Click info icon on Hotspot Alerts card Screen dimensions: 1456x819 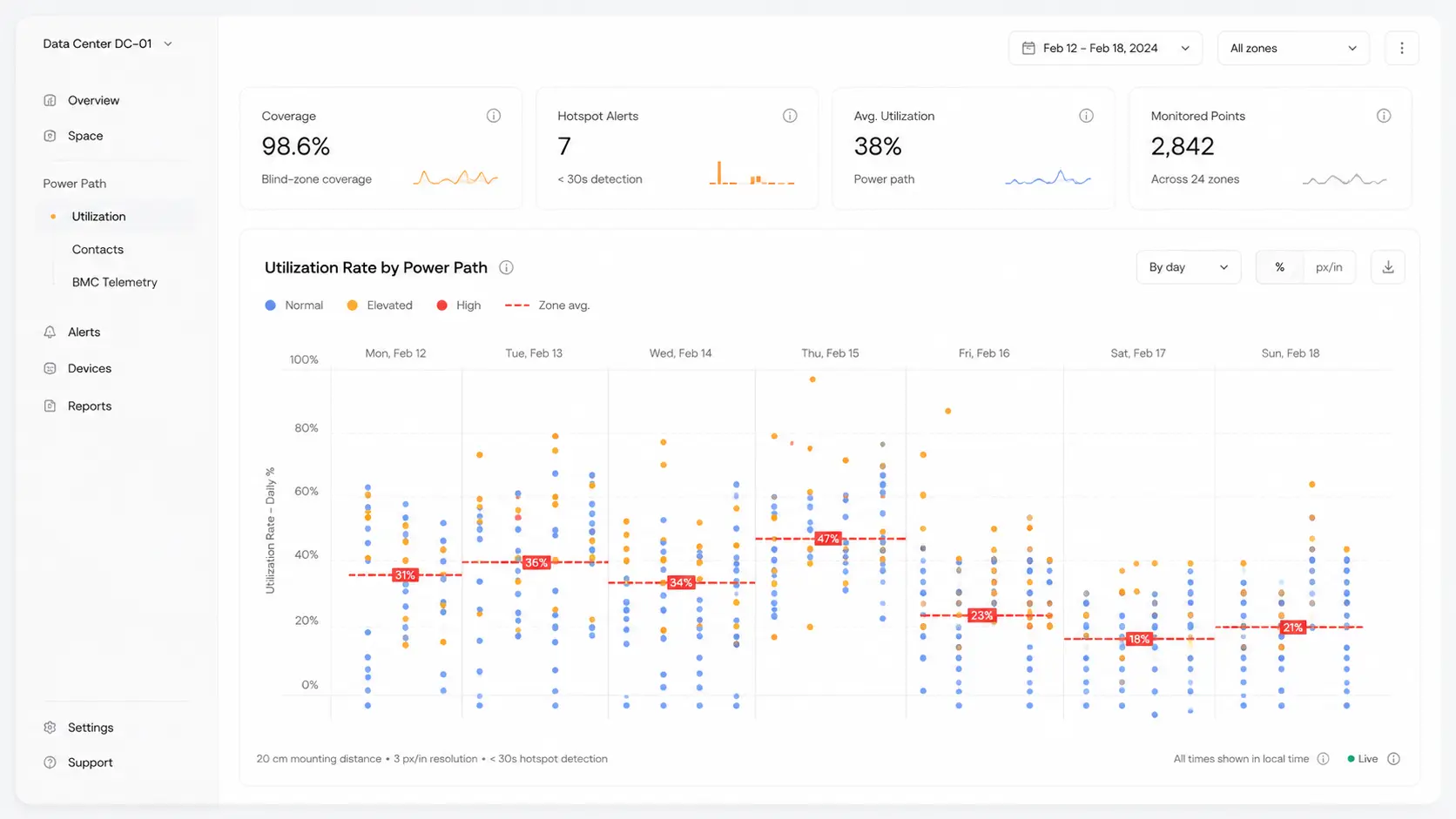pyautogui.click(x=790, y=116)
